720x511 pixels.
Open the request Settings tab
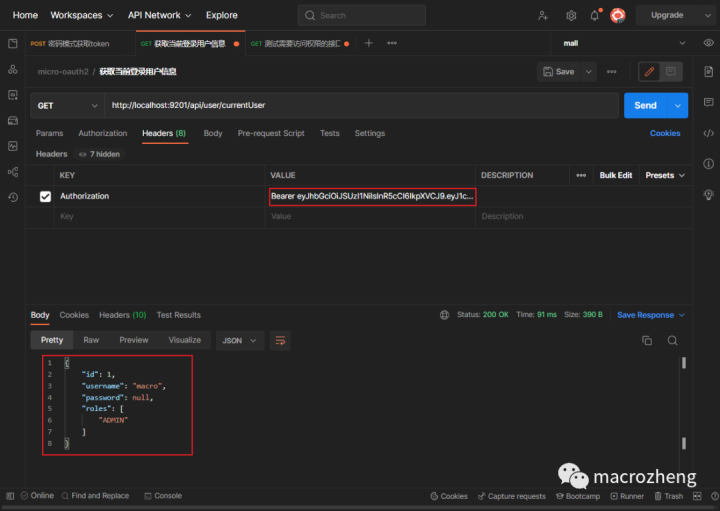(370, 133)
